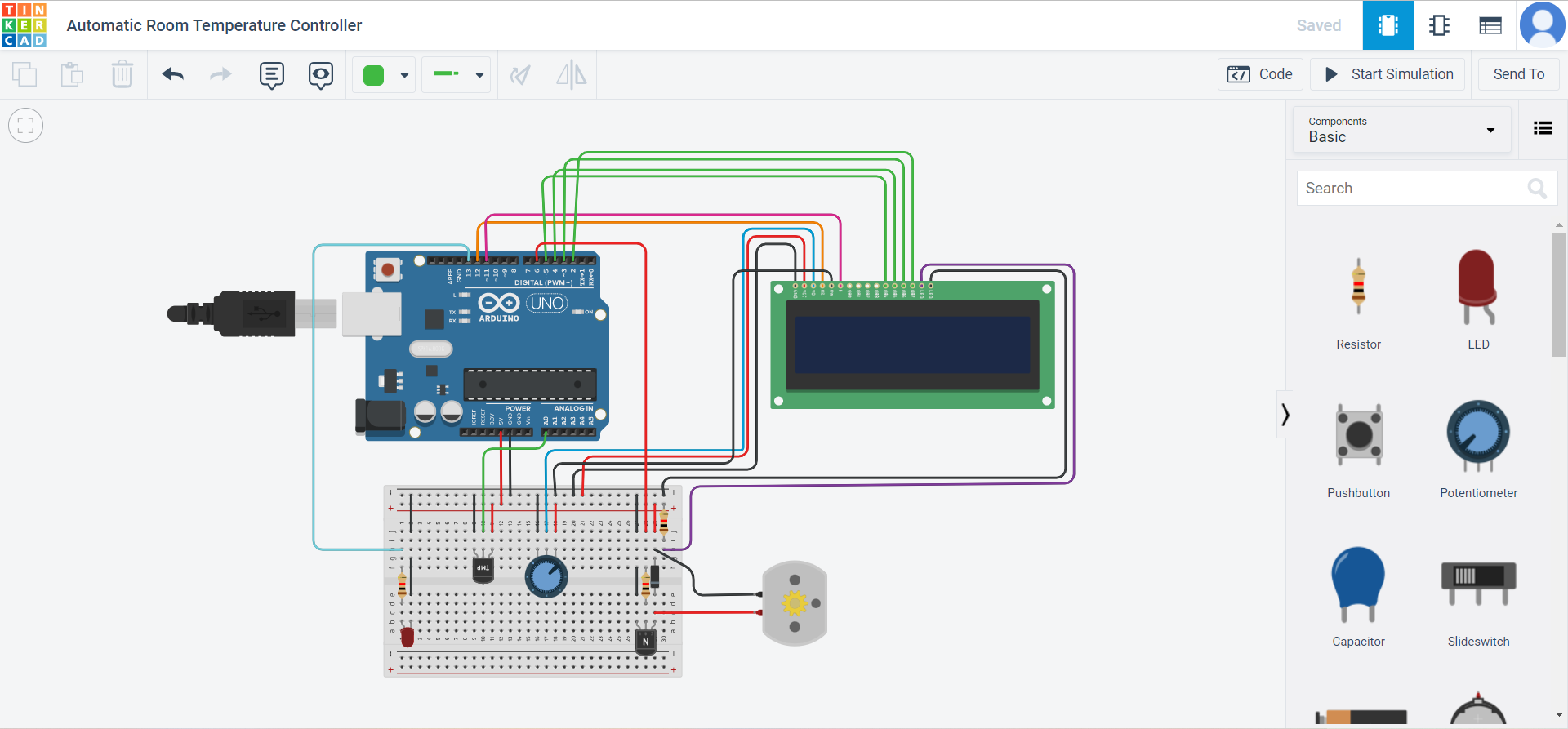This screenshot has width=1568, height=729.
Task: Click the Copy icon in toolbar
Action: pyautogui.click(x=24, y=74)
